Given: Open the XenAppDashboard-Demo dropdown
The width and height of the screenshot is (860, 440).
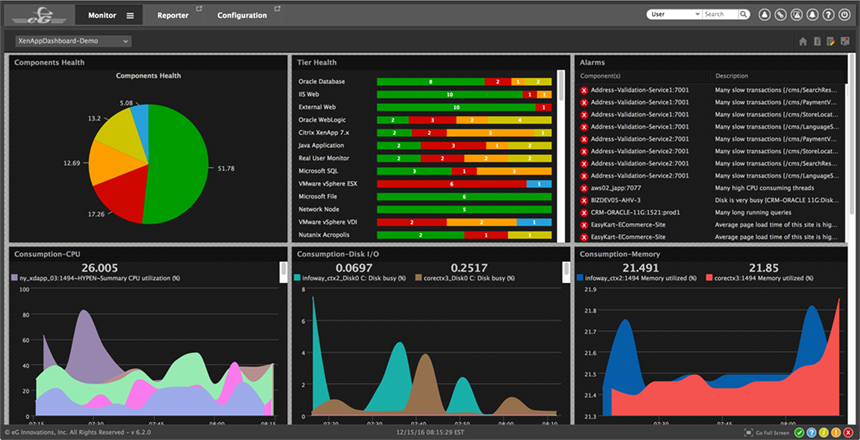Looking at the screenshot, I should pos(73,41).
